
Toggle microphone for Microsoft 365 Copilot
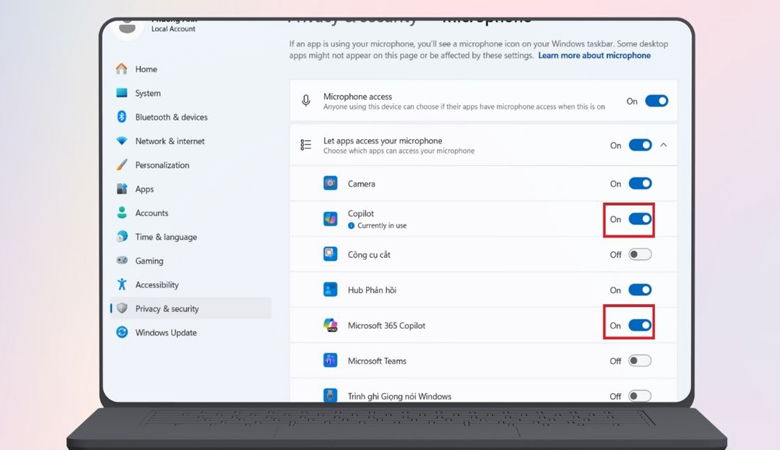pyautogui.click(x=640, y=325)
